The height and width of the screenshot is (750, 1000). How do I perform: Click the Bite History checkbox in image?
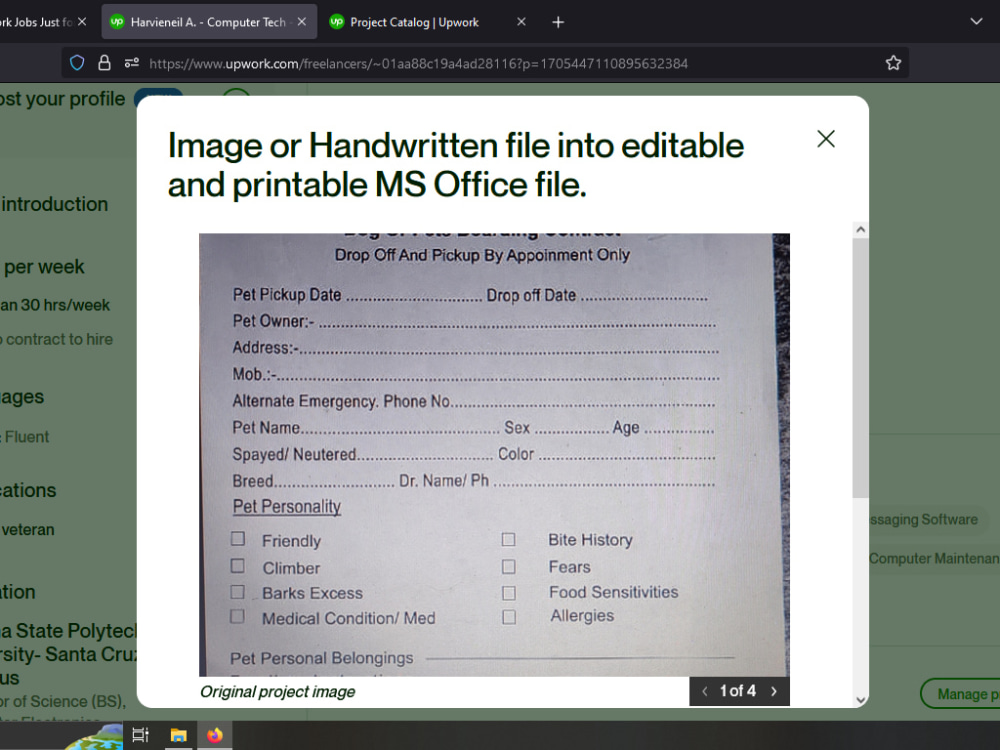point(508,540)
